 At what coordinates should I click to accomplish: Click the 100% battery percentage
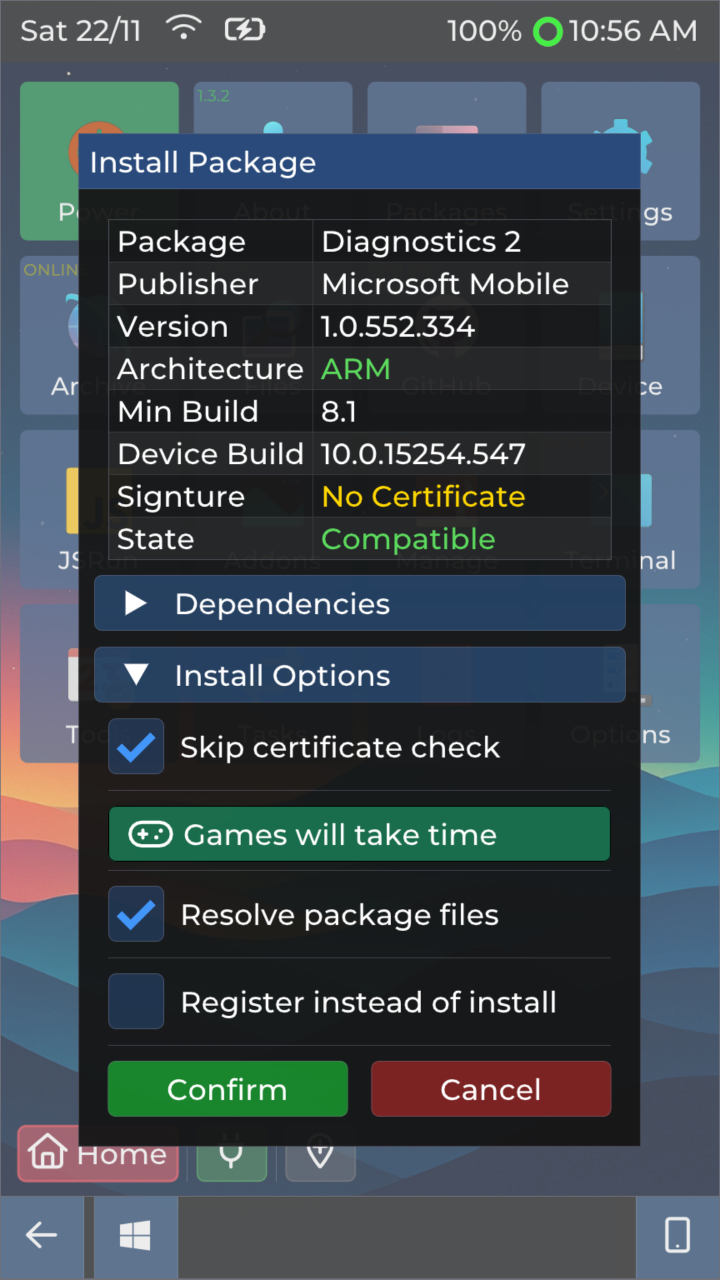click(x=484, y=31)
